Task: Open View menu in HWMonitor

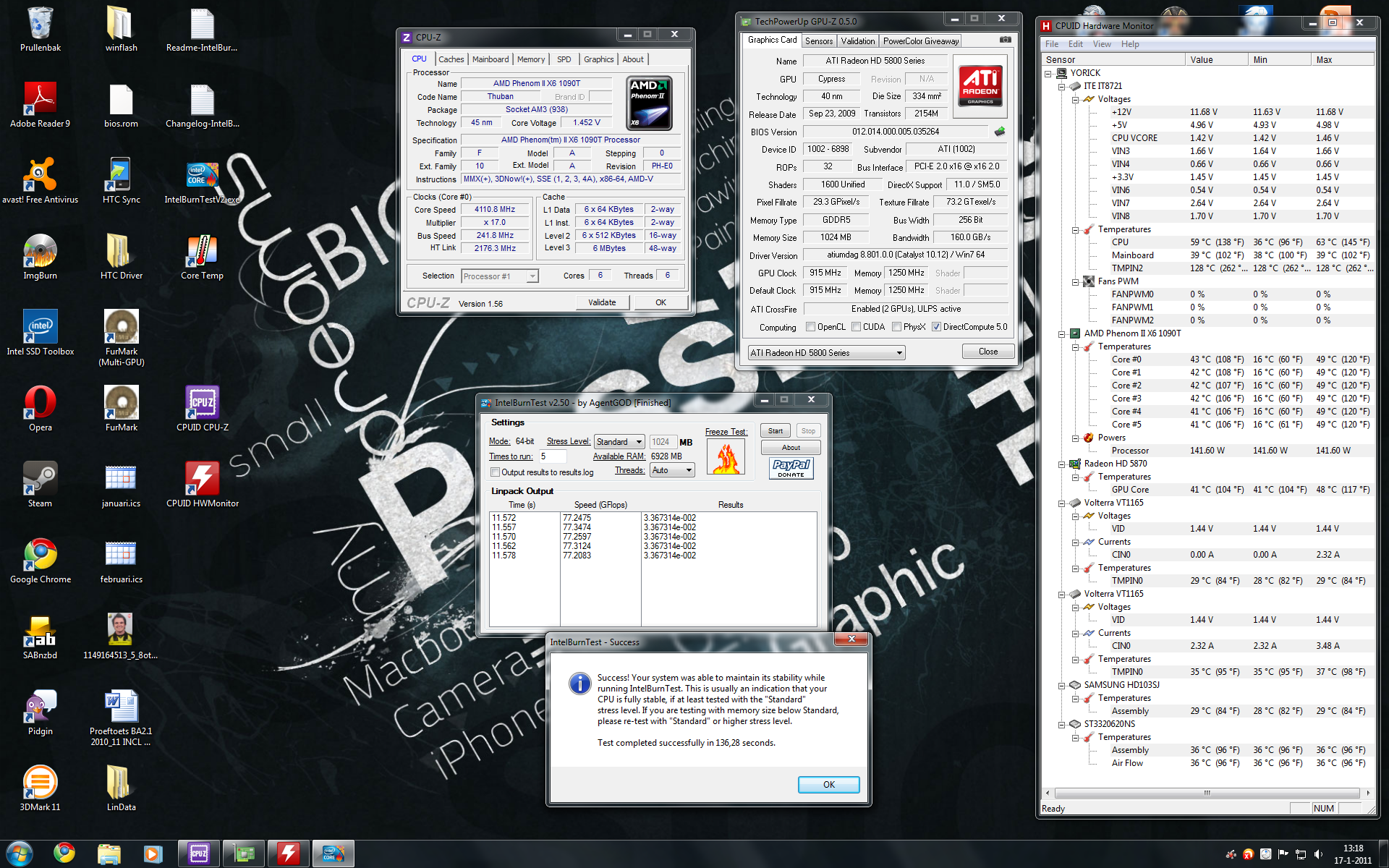Action: coord(1102,44)
